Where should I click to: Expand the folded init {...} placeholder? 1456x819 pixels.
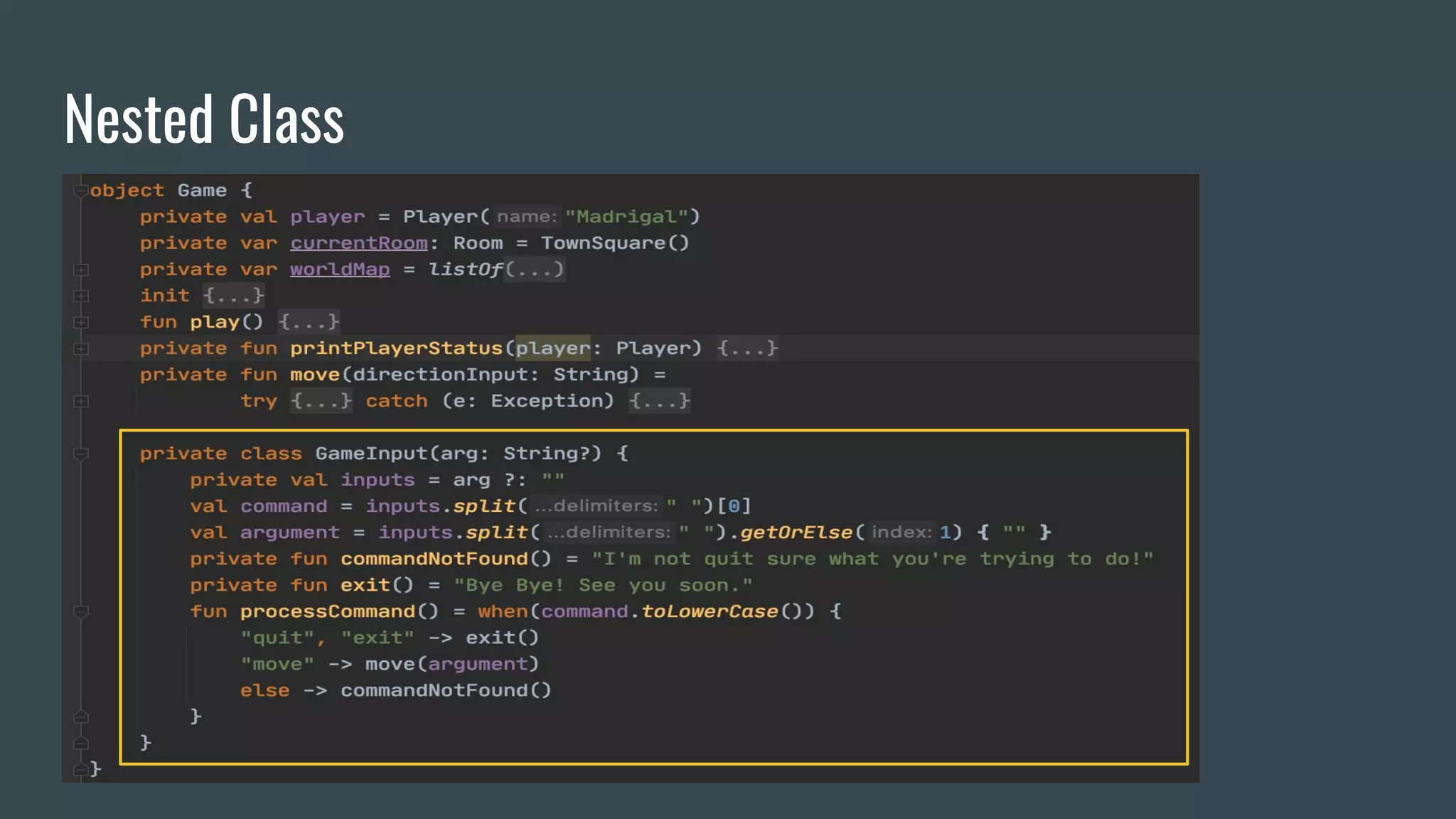coord(233,295)
